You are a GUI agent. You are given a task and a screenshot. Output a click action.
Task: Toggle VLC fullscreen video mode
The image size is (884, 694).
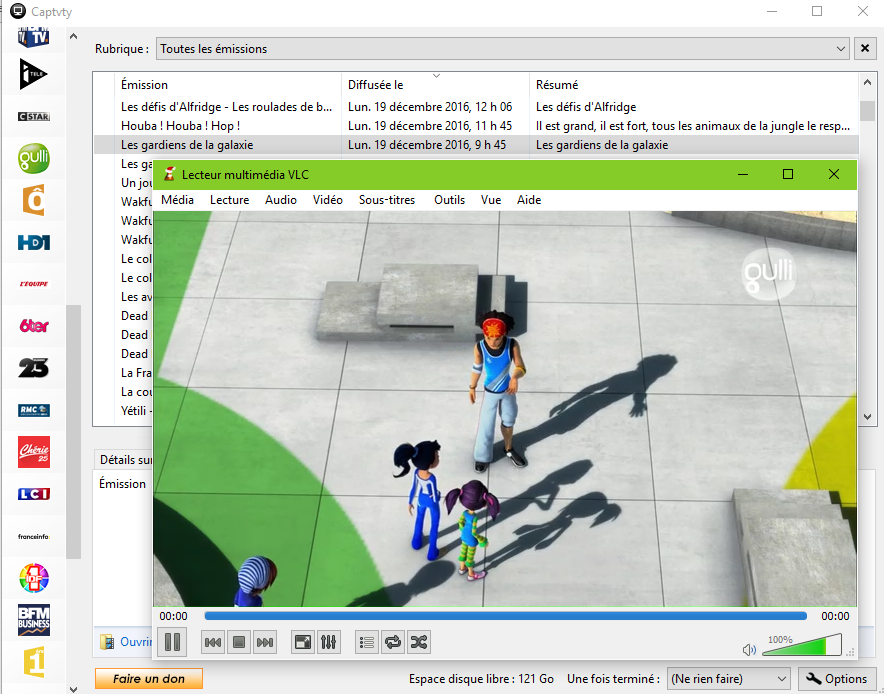(x=303, y=642)
